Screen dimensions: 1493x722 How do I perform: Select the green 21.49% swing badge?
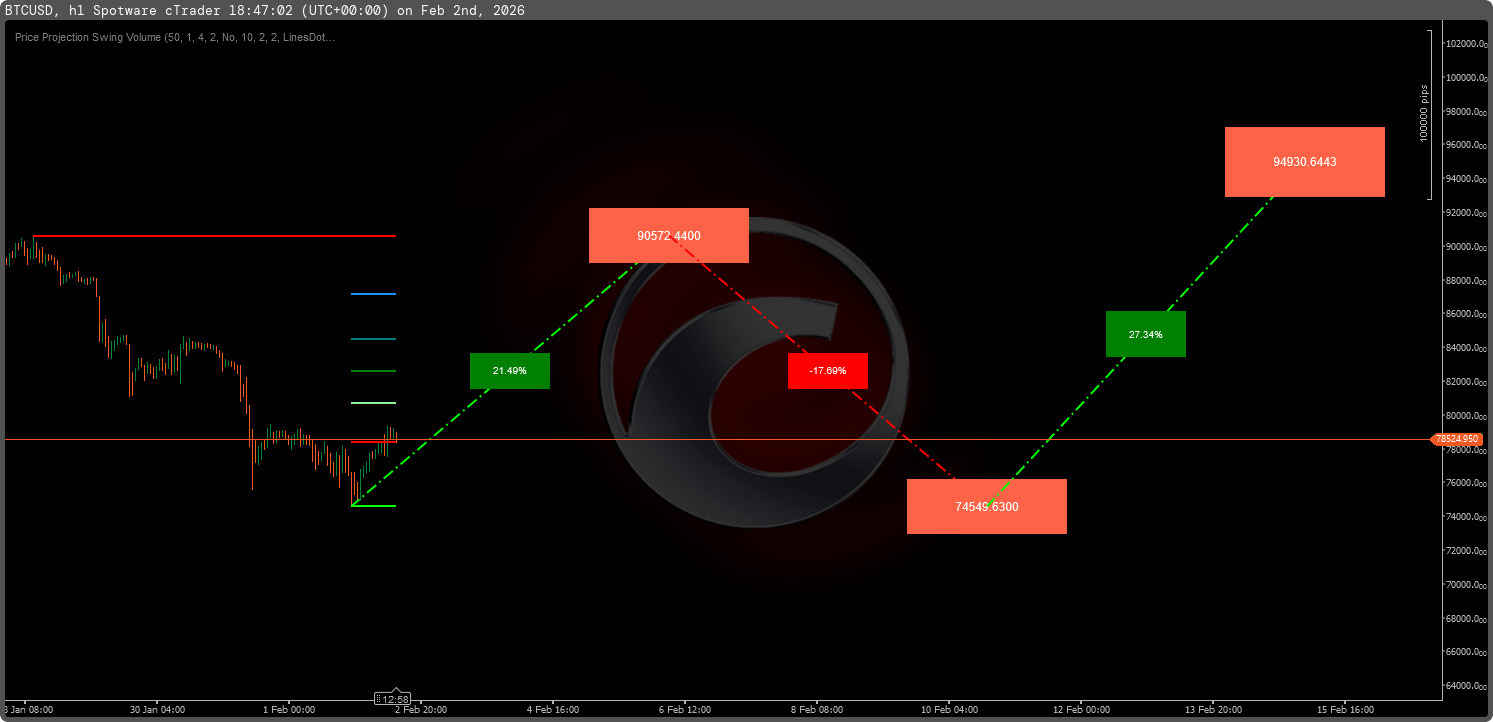pyautogui.click(x=509, y=370)
